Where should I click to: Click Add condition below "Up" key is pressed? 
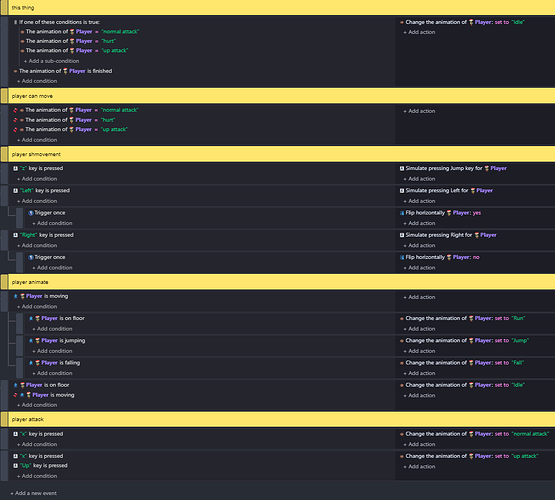[x=37, y=476]
